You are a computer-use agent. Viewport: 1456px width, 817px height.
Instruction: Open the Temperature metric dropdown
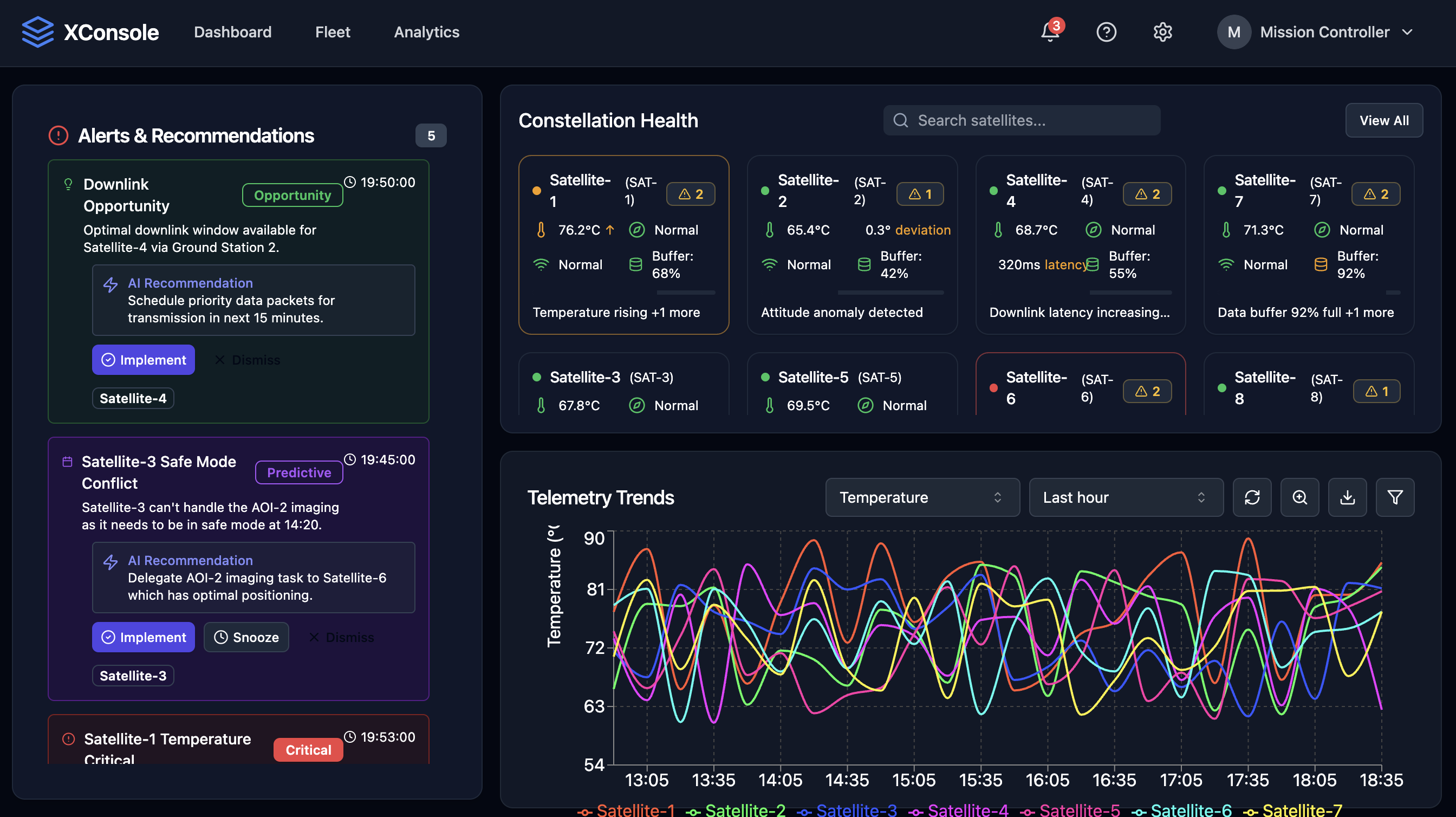(922, 497)
